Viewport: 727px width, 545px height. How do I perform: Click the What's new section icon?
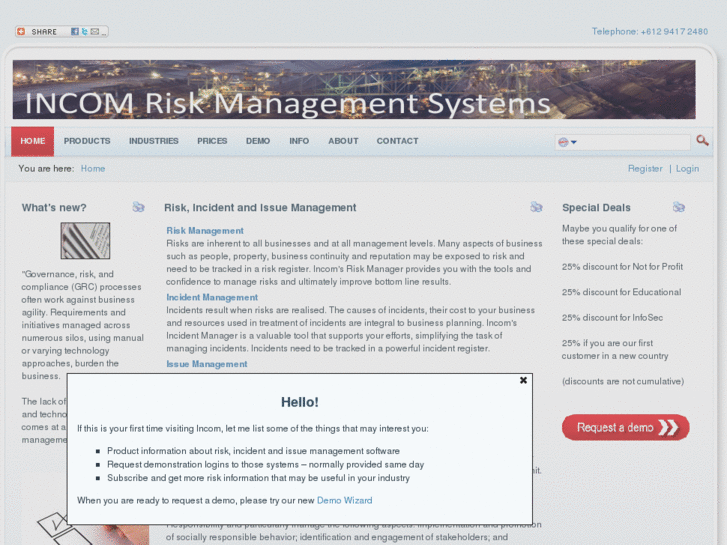point(138,207)
